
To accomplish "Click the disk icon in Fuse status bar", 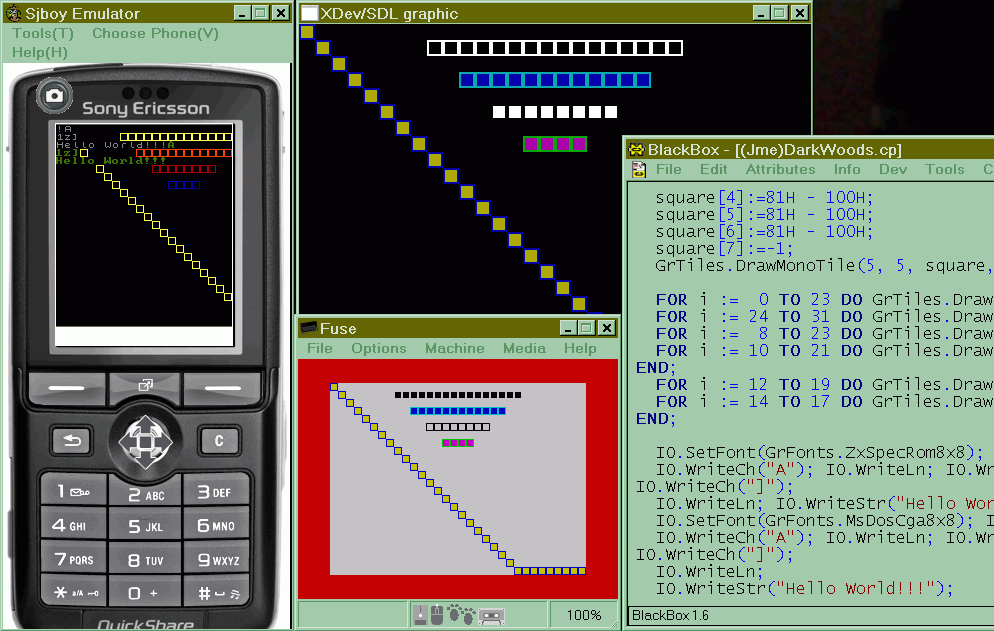I will pos(420,615).
